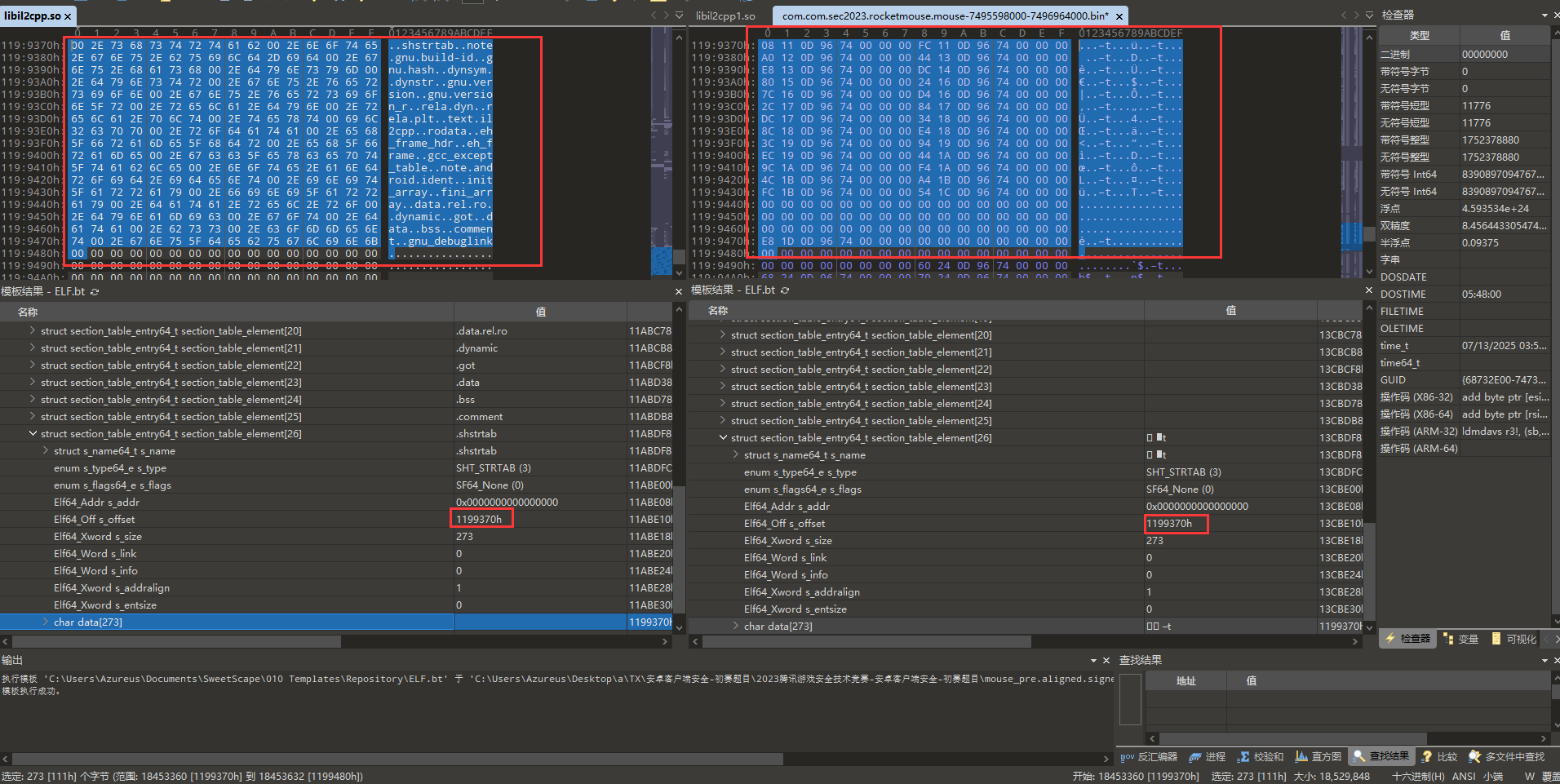The image size is (1560, 784).
Task: Toggle ANSI character set in status bar
Action: click(x=1464, y=777)
